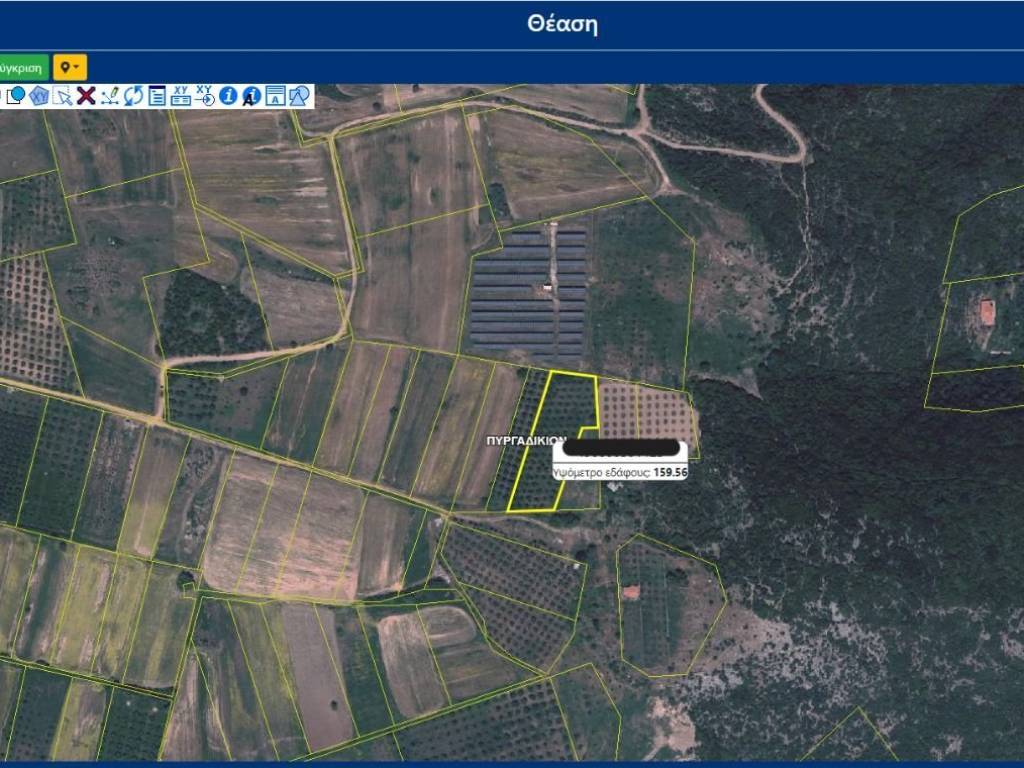Click the Θέαση page title
Screen dimensions: 1024x768
coord(562,24)
